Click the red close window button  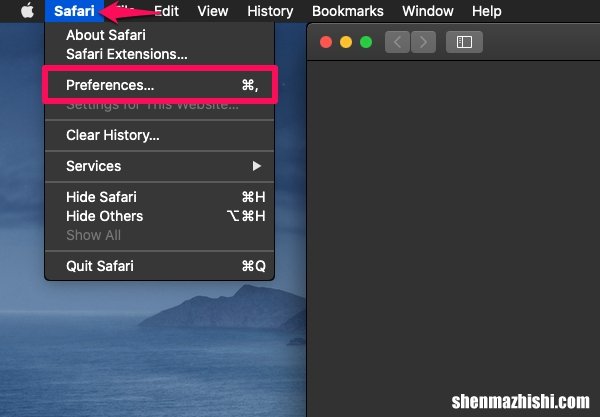coord(326,42)
